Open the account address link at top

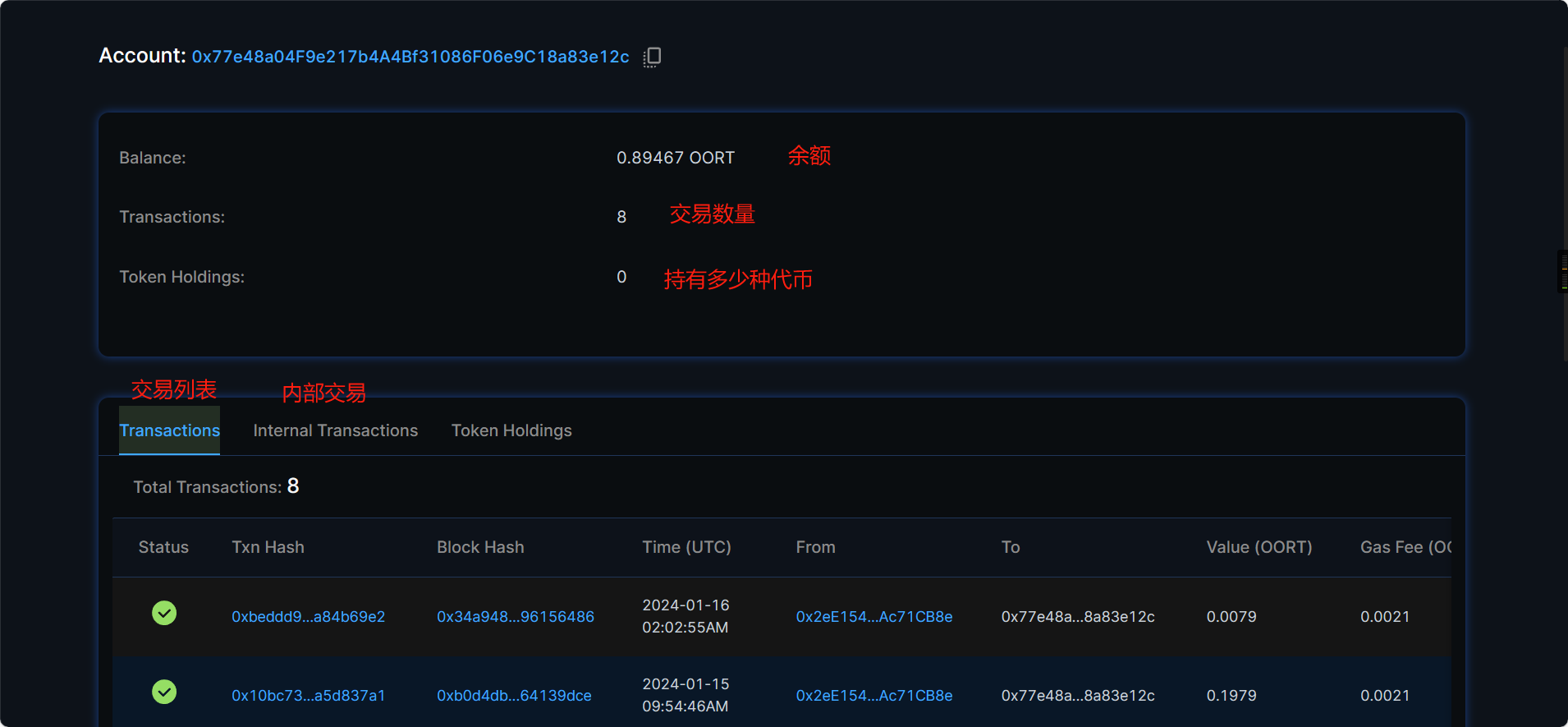pos(410,57)
